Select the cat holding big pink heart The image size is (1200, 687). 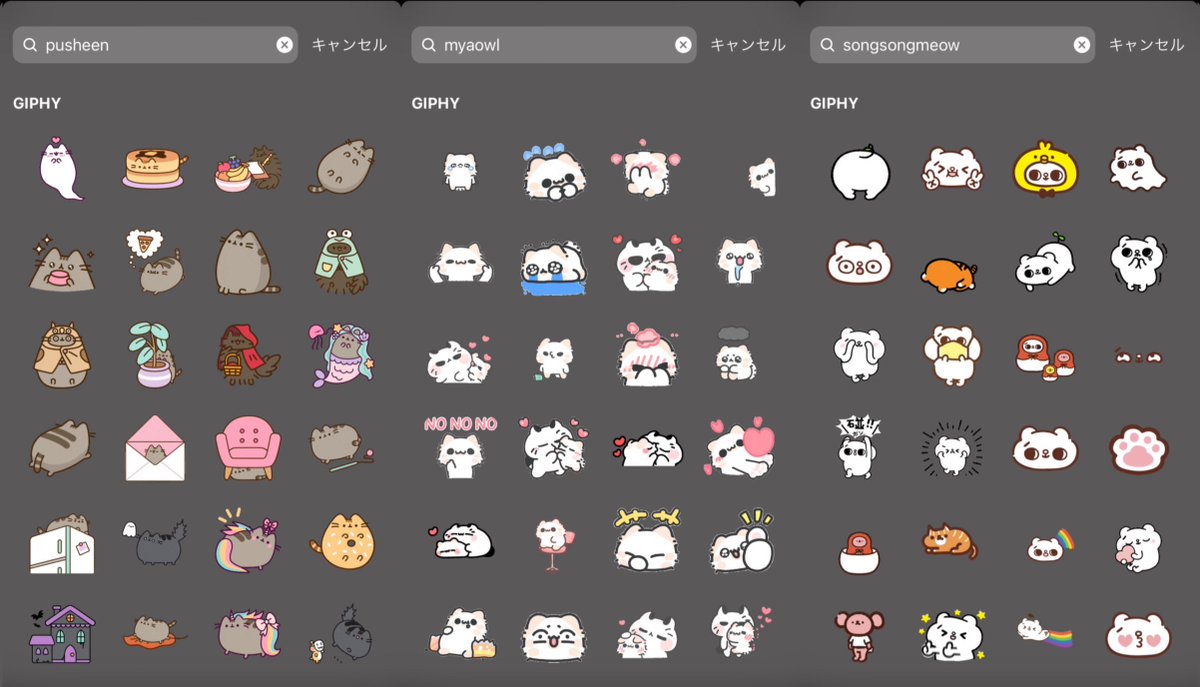[738, 448]
